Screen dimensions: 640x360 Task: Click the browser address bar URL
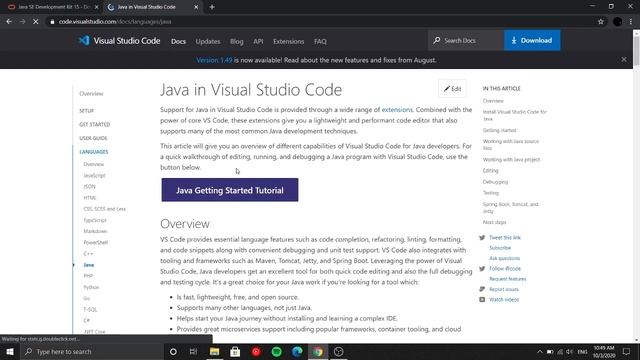click(115, 22)
